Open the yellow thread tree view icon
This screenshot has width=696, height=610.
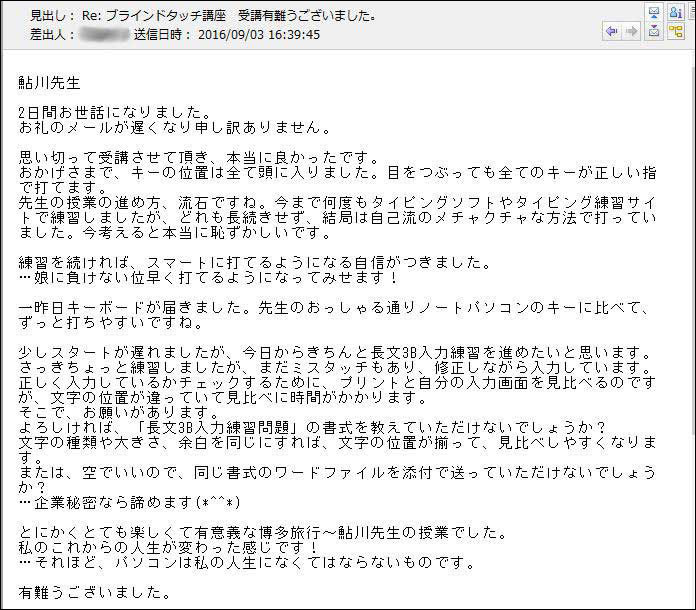pos(676,32)
